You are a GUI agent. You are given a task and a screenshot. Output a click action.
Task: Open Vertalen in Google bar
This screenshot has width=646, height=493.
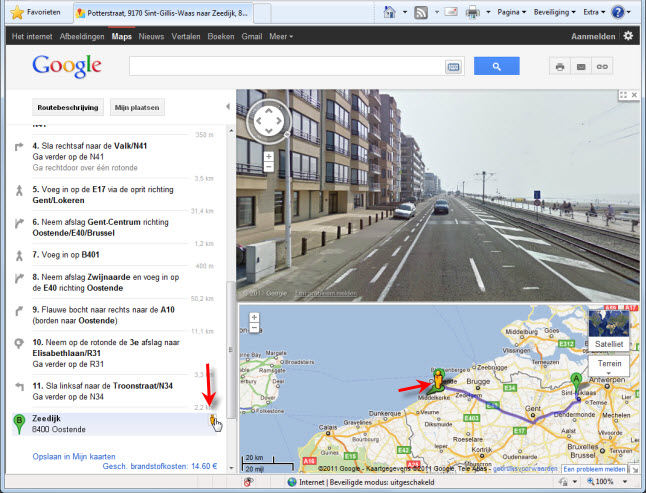[x=185, y=36]
